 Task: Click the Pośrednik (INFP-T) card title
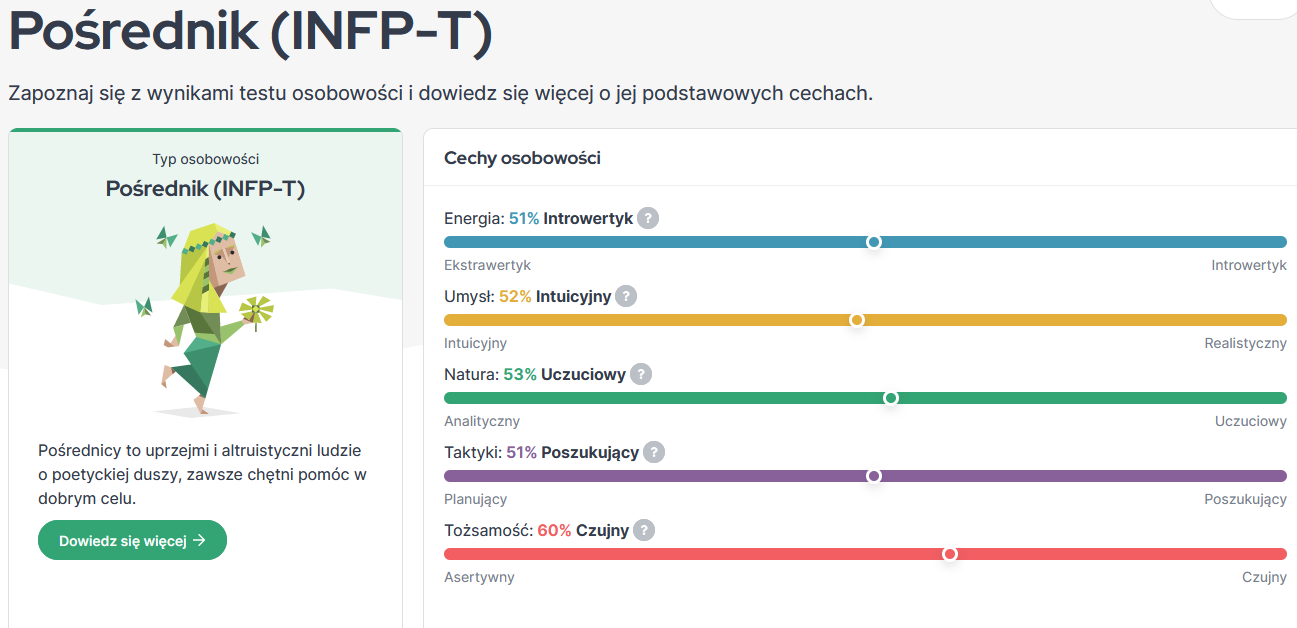205,188
